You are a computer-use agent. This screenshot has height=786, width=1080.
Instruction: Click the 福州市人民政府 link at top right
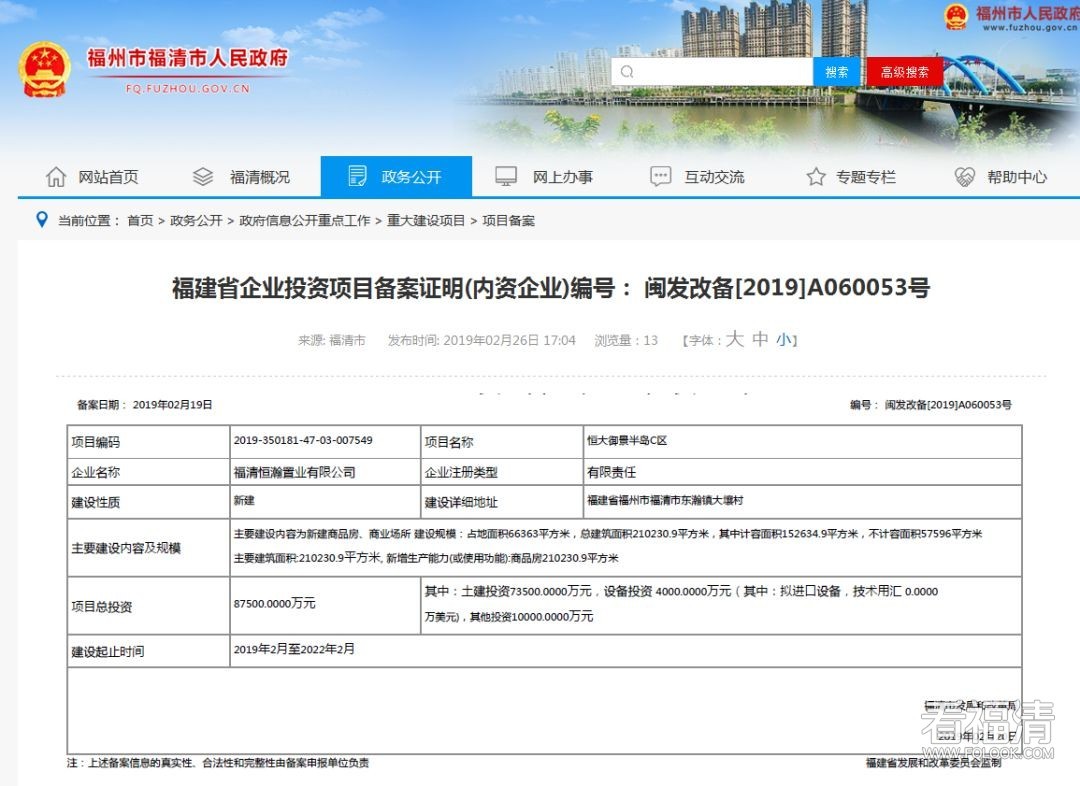click(1027, 13)
